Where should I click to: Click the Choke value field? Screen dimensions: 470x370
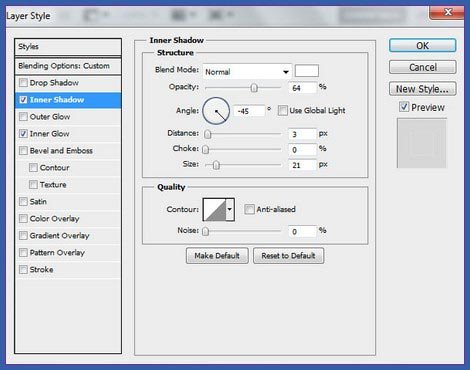coord(302,149)
